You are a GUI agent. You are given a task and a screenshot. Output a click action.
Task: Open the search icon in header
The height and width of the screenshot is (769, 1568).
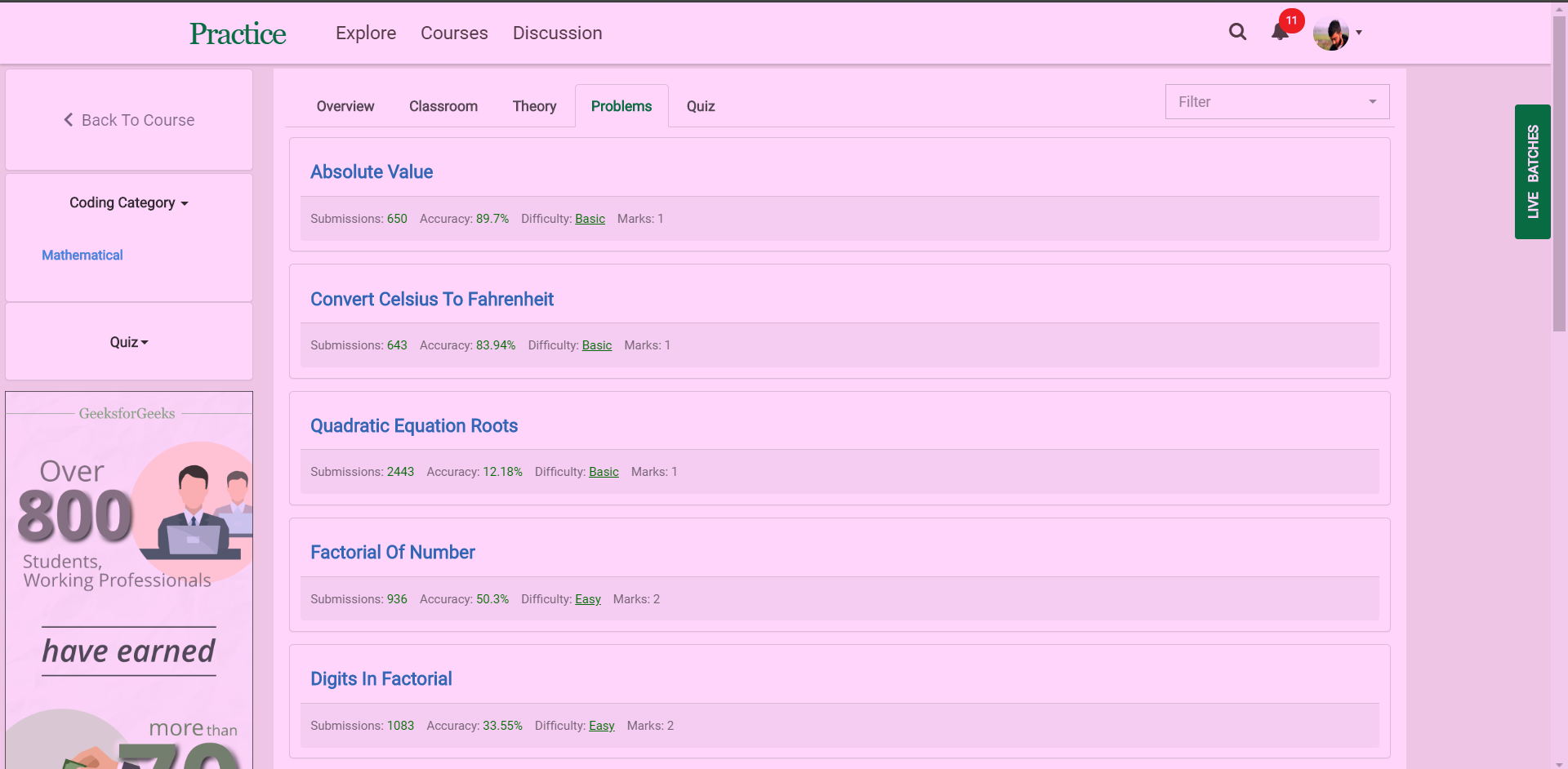(x=1237, y=32)
